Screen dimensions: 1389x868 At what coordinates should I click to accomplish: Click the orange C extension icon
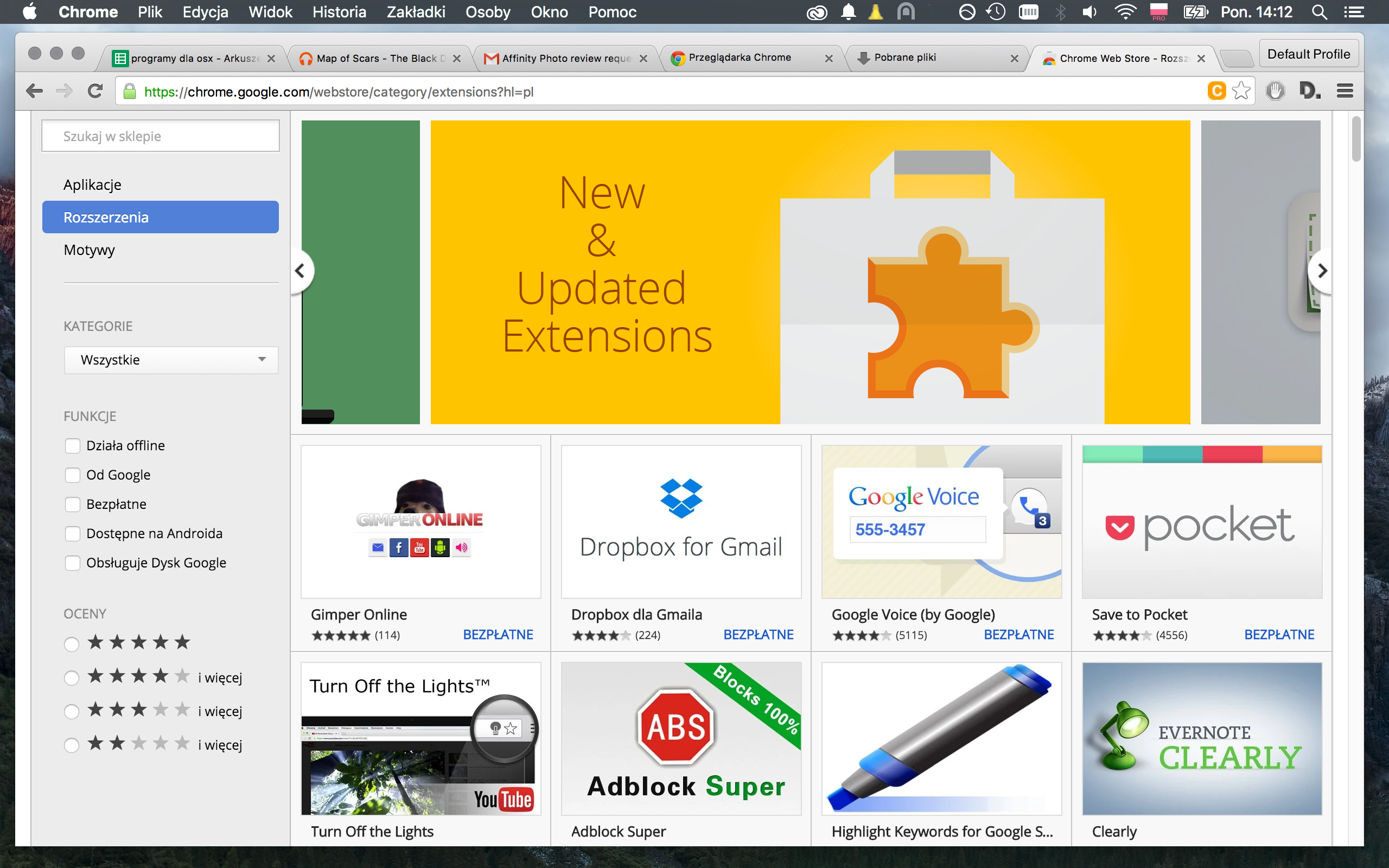pyautogui.click(x=1216, y=91)
